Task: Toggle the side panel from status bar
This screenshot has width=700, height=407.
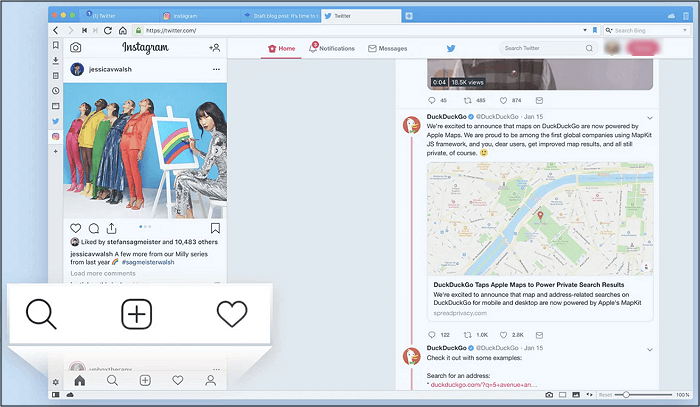Action: coord(56,395)
